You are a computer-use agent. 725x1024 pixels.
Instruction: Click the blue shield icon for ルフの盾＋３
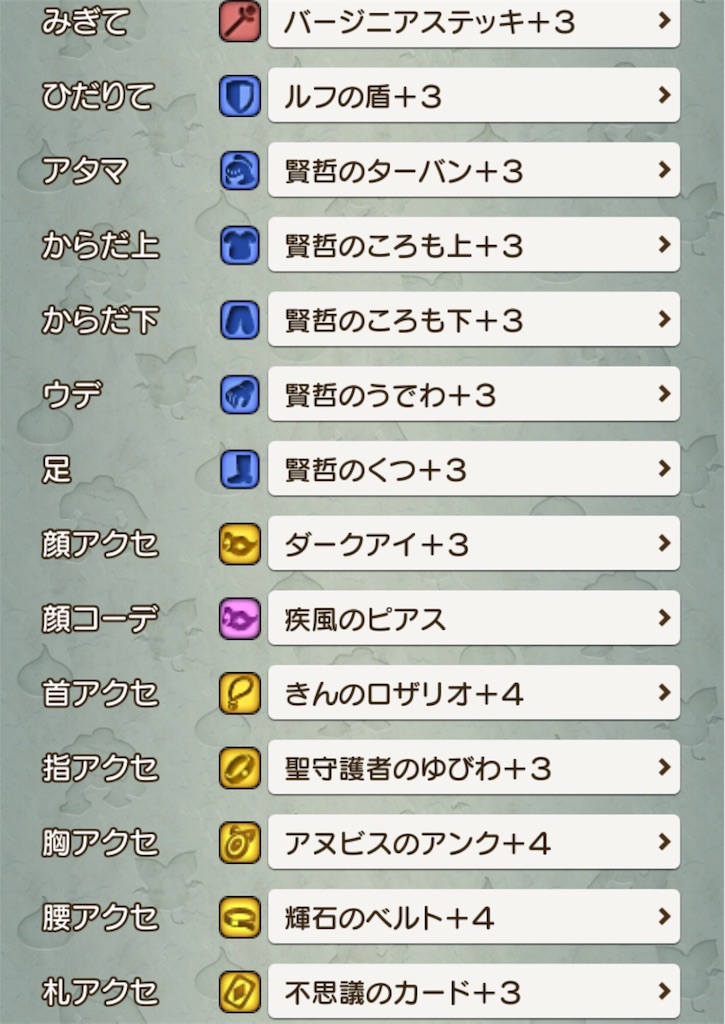click(239, 96)
